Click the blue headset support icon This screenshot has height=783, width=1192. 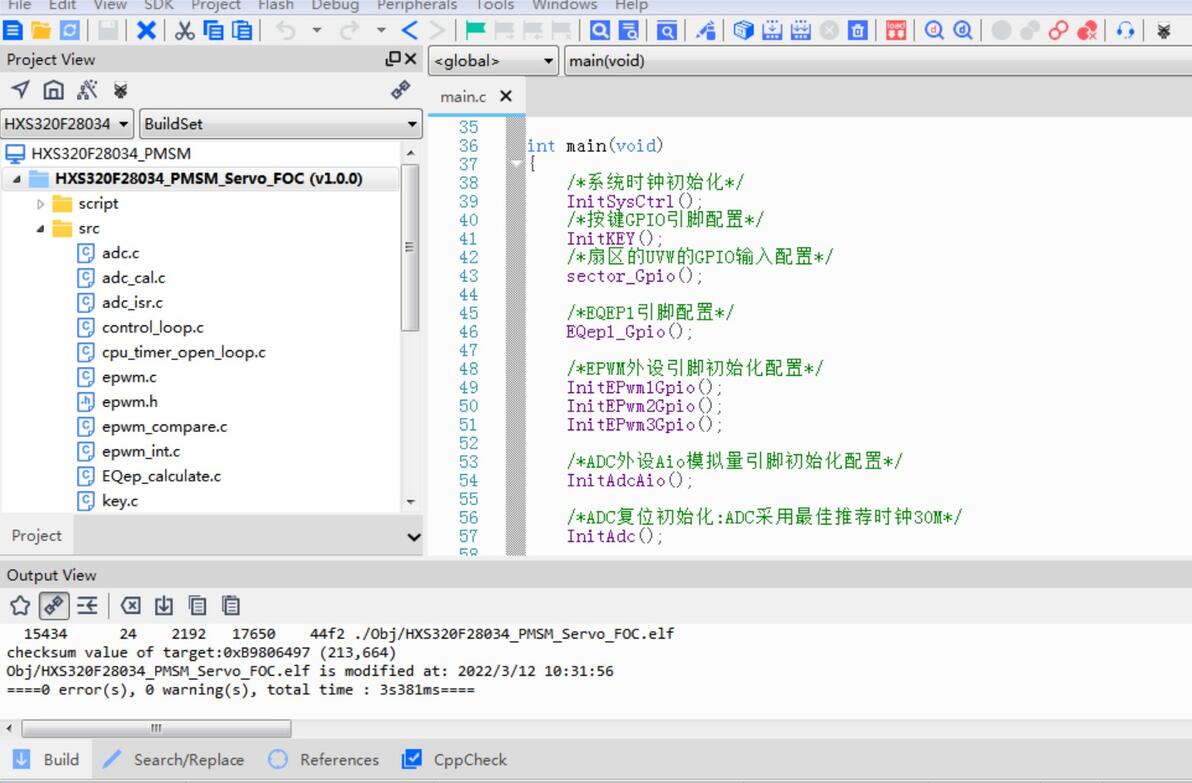click(1126, 30)
